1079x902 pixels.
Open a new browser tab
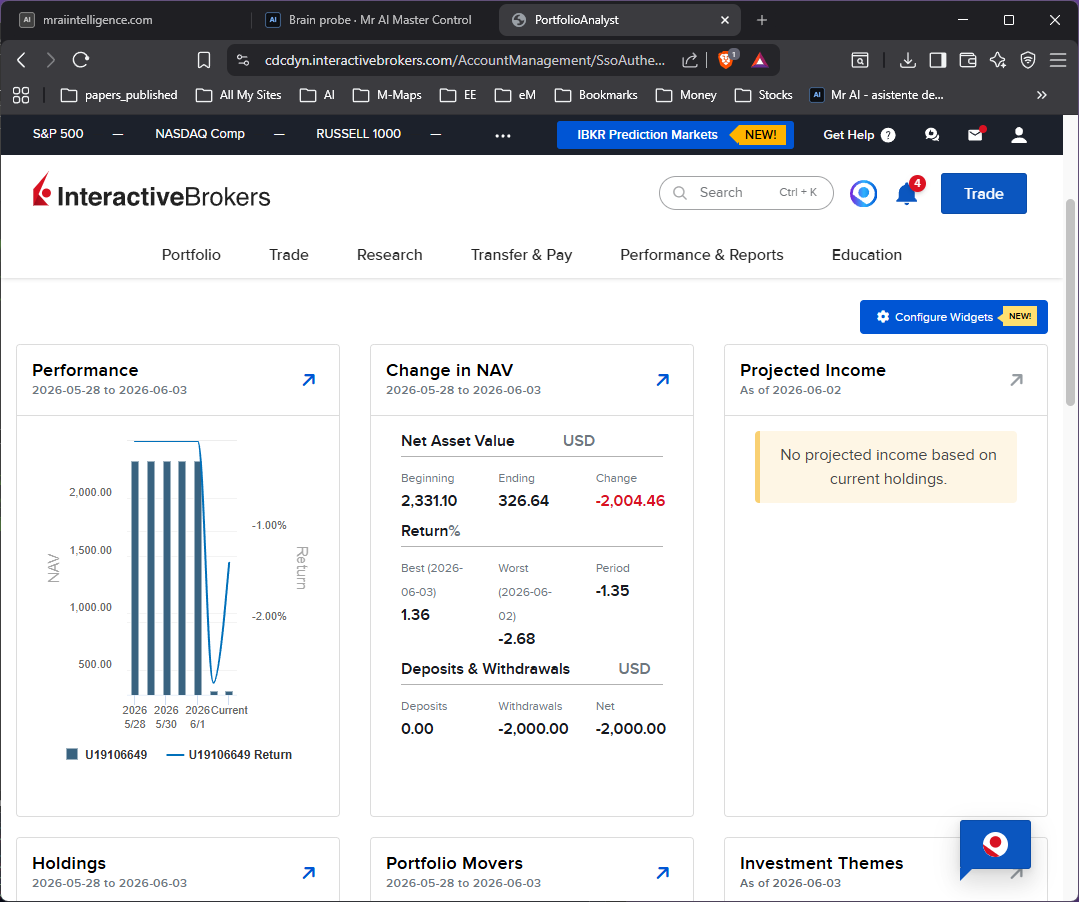tap(762, 20)
